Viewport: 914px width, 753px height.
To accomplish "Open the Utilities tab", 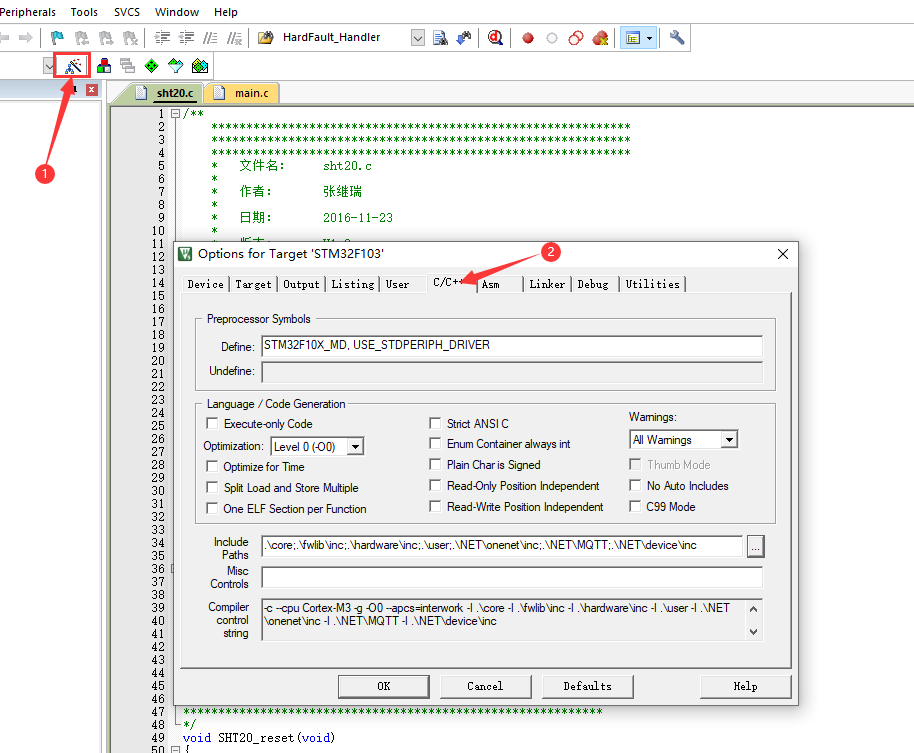I will coord(652,284).
